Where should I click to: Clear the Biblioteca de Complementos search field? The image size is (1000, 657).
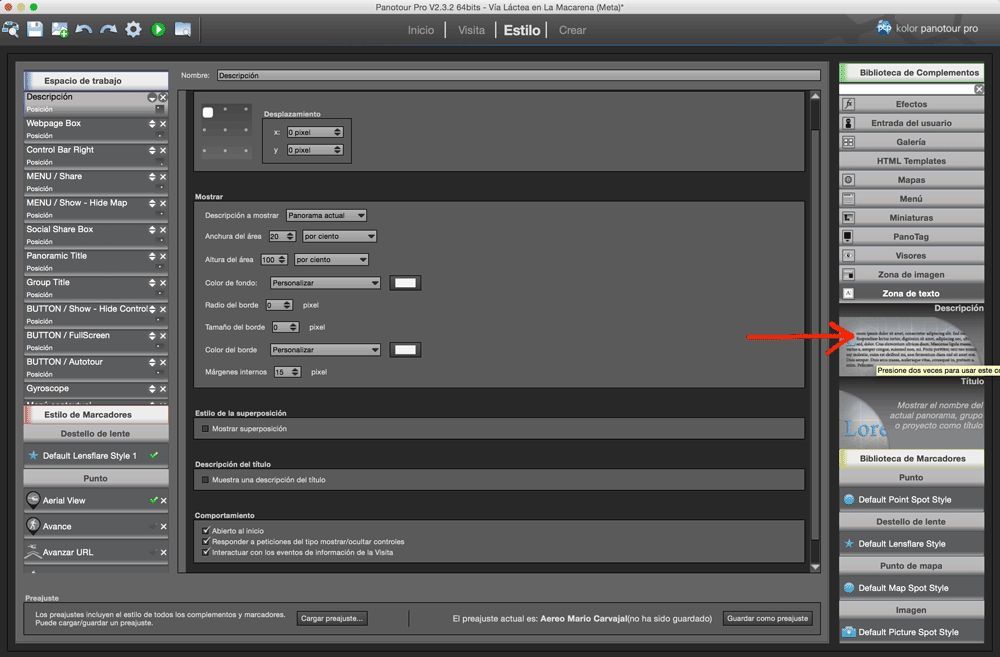point(979,89)
